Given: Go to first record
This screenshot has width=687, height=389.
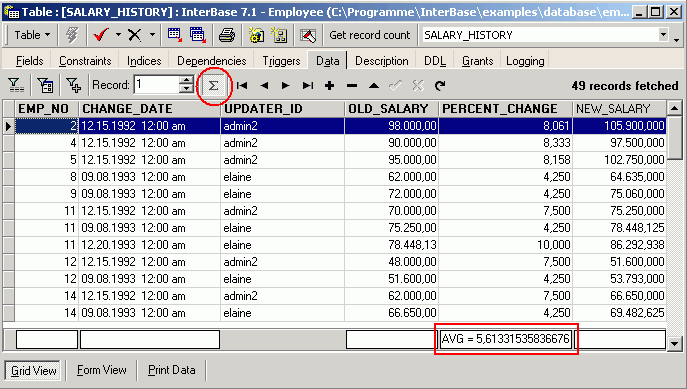Looking at the screenshot, I should click(242, 85).
